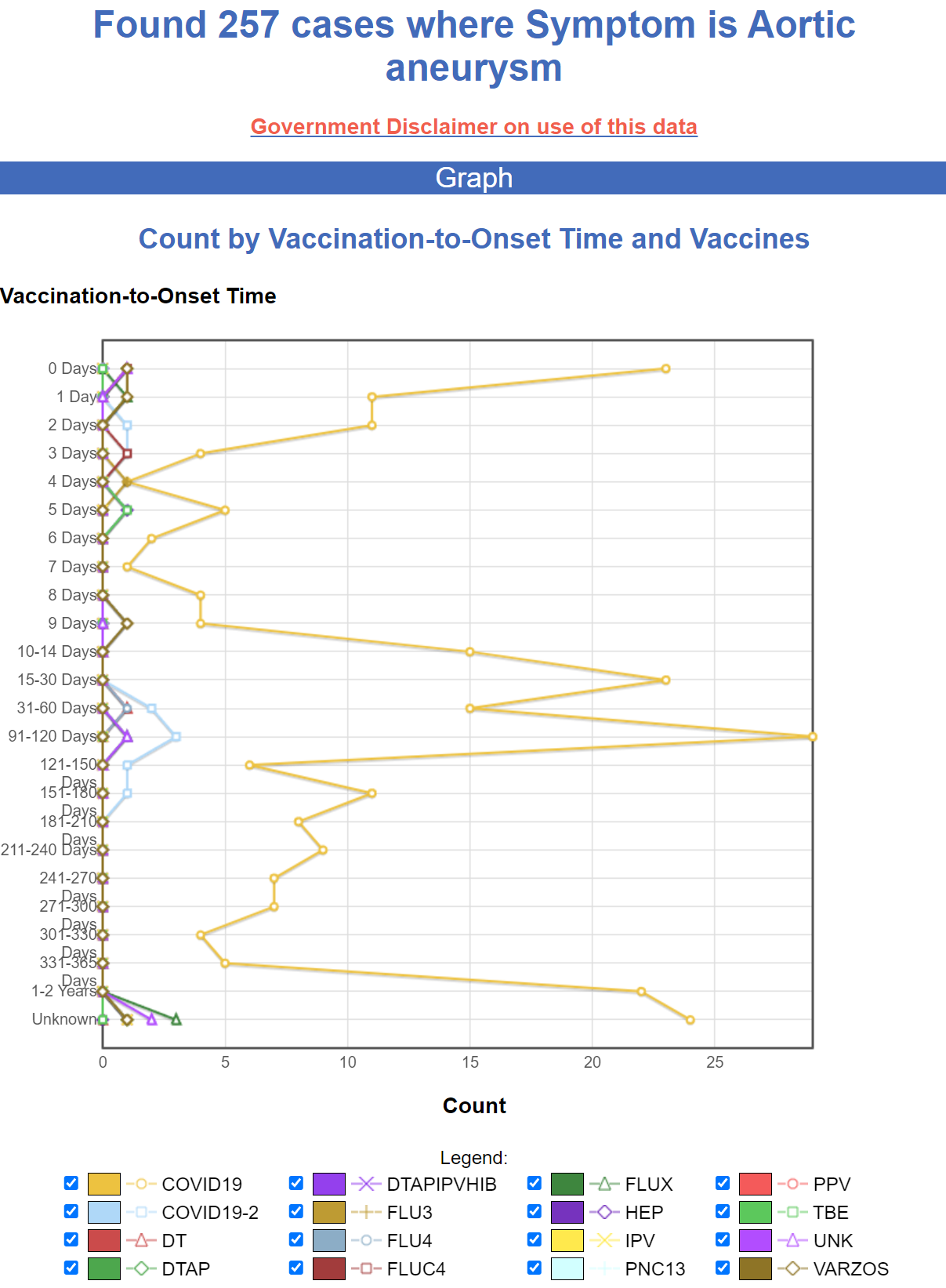946x1288 pixels.
Task: Click the DT triangle line marker icon
Action: click(x=141, y=1240)
